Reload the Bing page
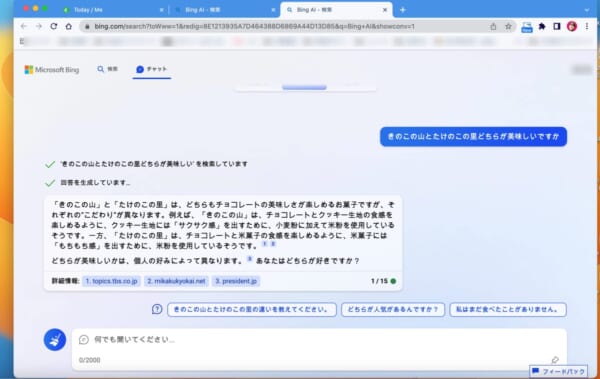Viewport: 600px width, 379px height. (x=54, y=26)
